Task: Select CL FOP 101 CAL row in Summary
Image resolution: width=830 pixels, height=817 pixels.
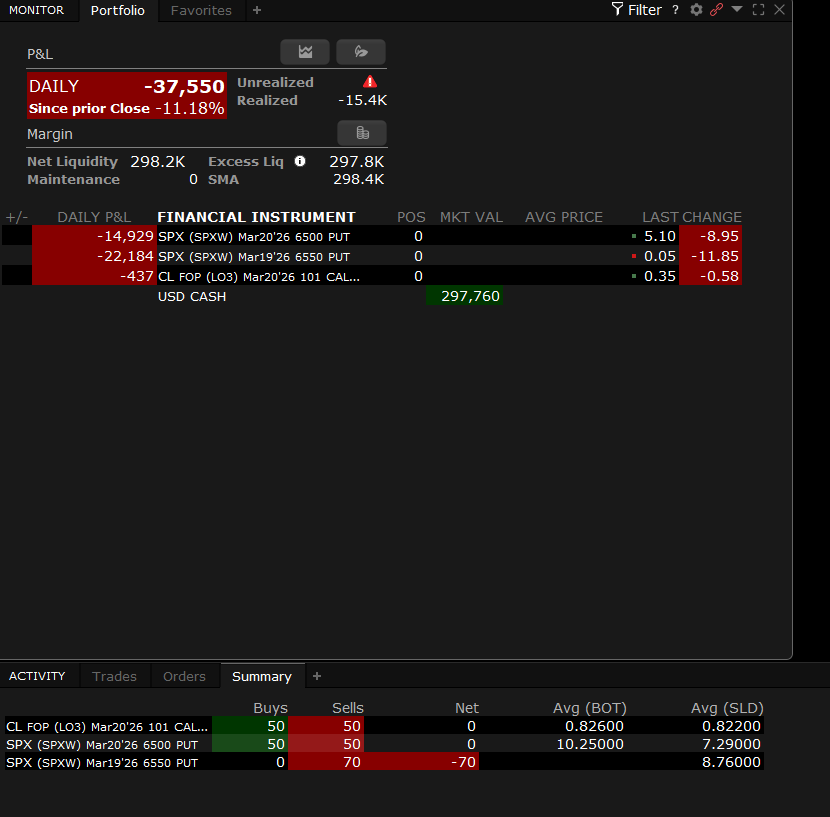Action: 384,726
